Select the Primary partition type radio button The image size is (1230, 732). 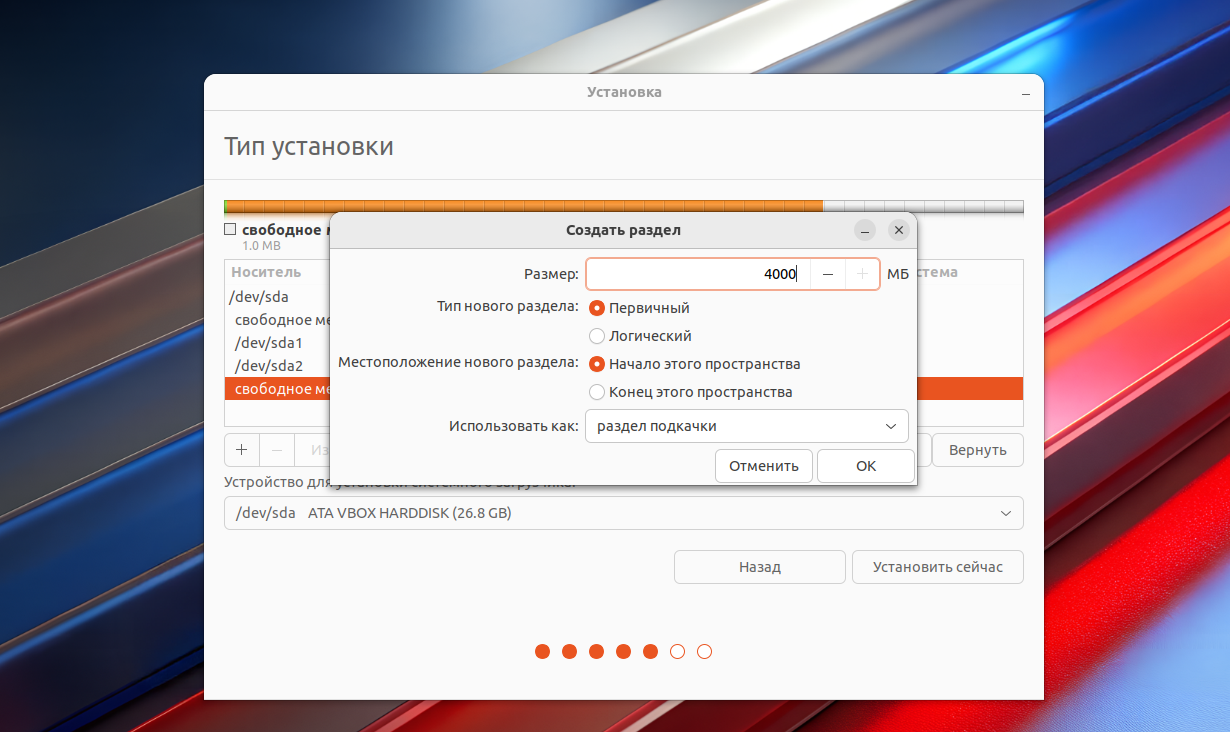pyautogui.click(x=597, y=308)
